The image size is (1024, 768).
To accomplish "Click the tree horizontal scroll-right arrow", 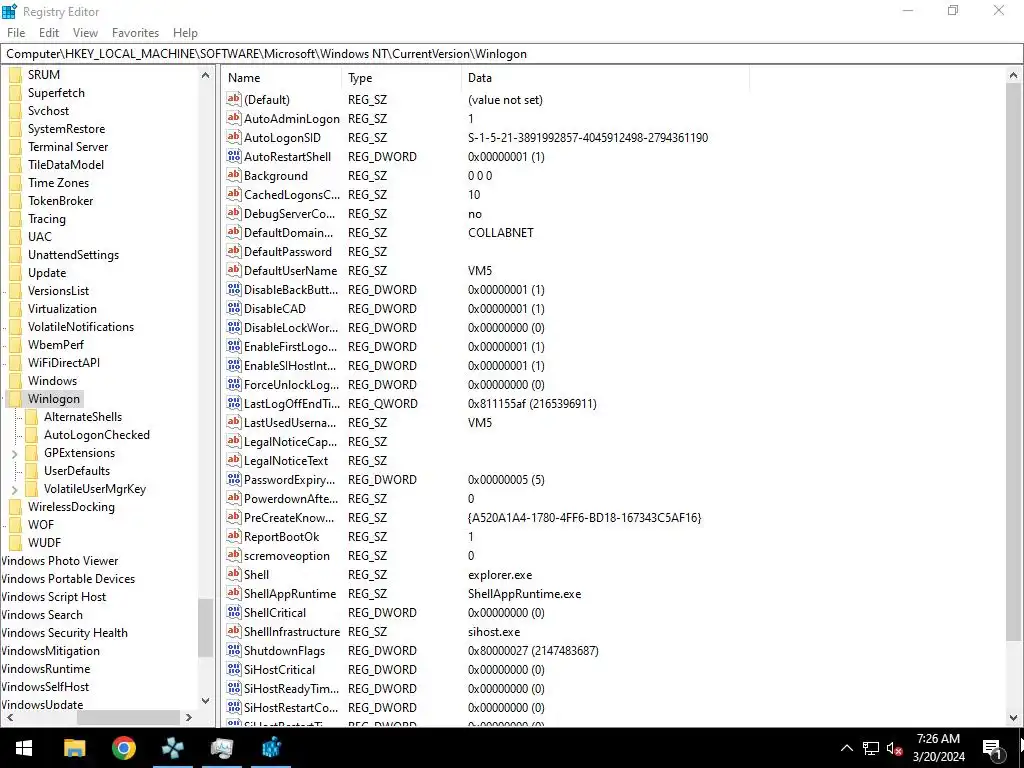I will point(189,717).
